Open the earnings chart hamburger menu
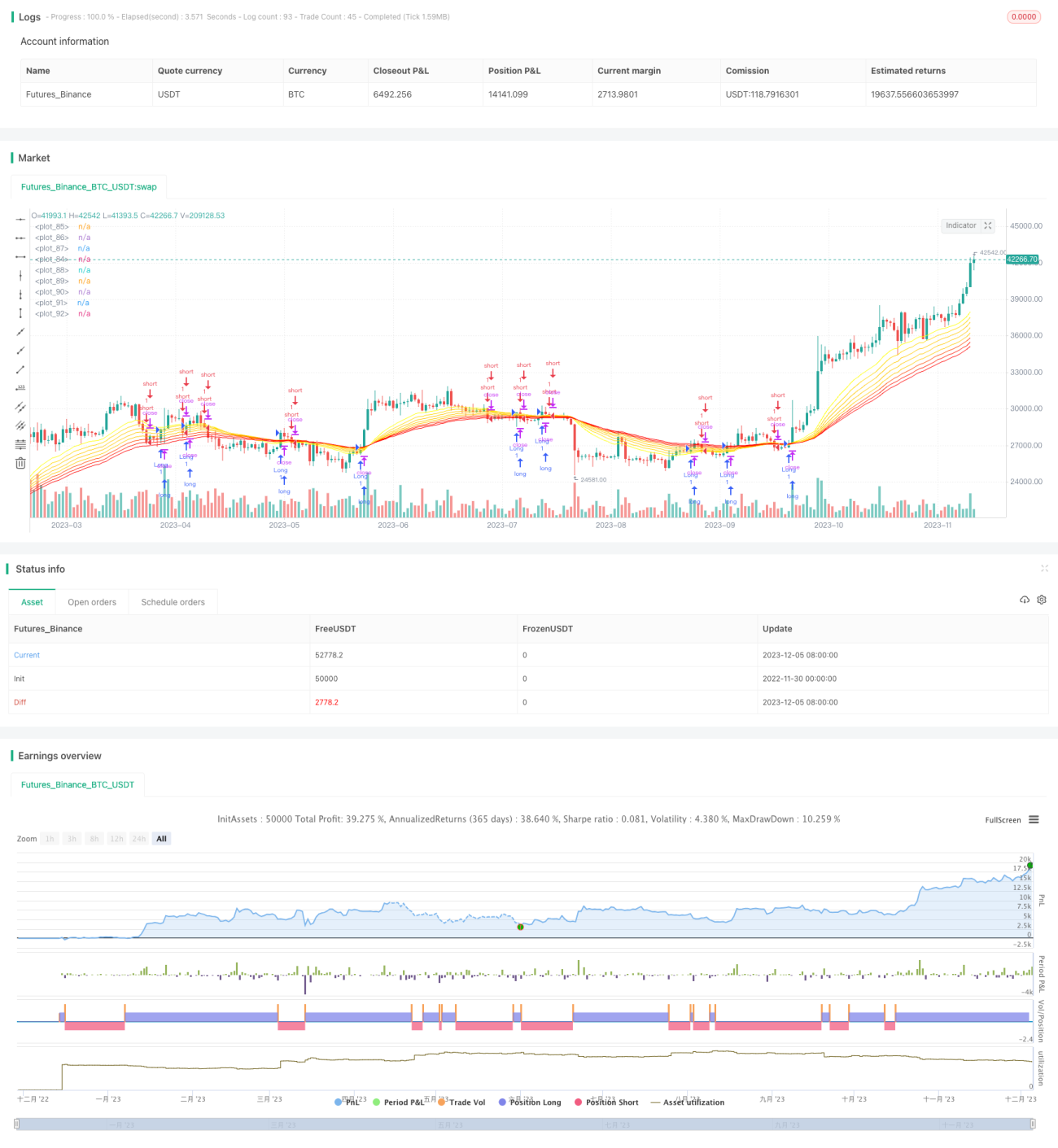Viewport: 1058px width, 1148px height. pyautogui.click(x=1034, y=819)
